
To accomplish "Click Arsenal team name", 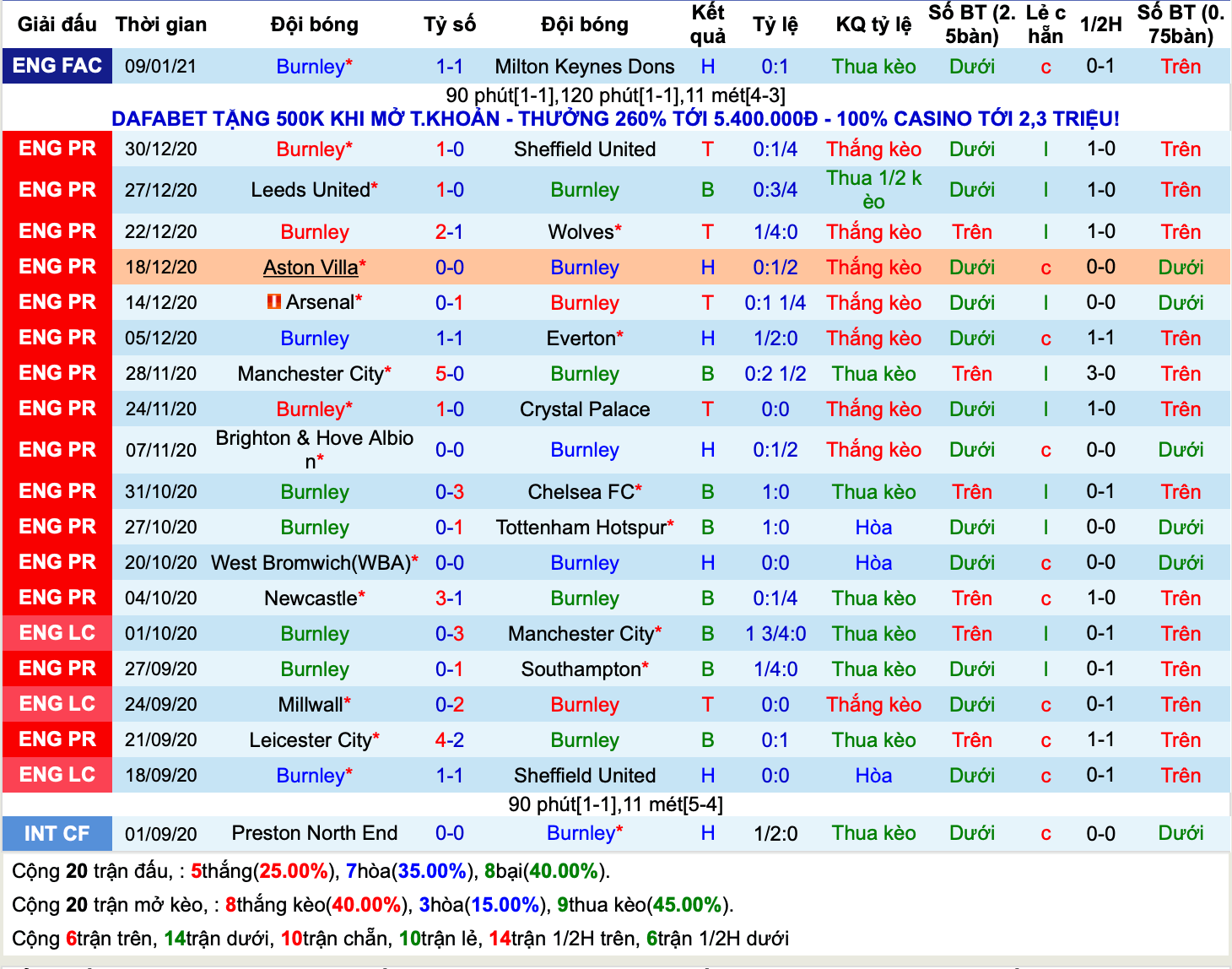I will click(x=320, y=302).
